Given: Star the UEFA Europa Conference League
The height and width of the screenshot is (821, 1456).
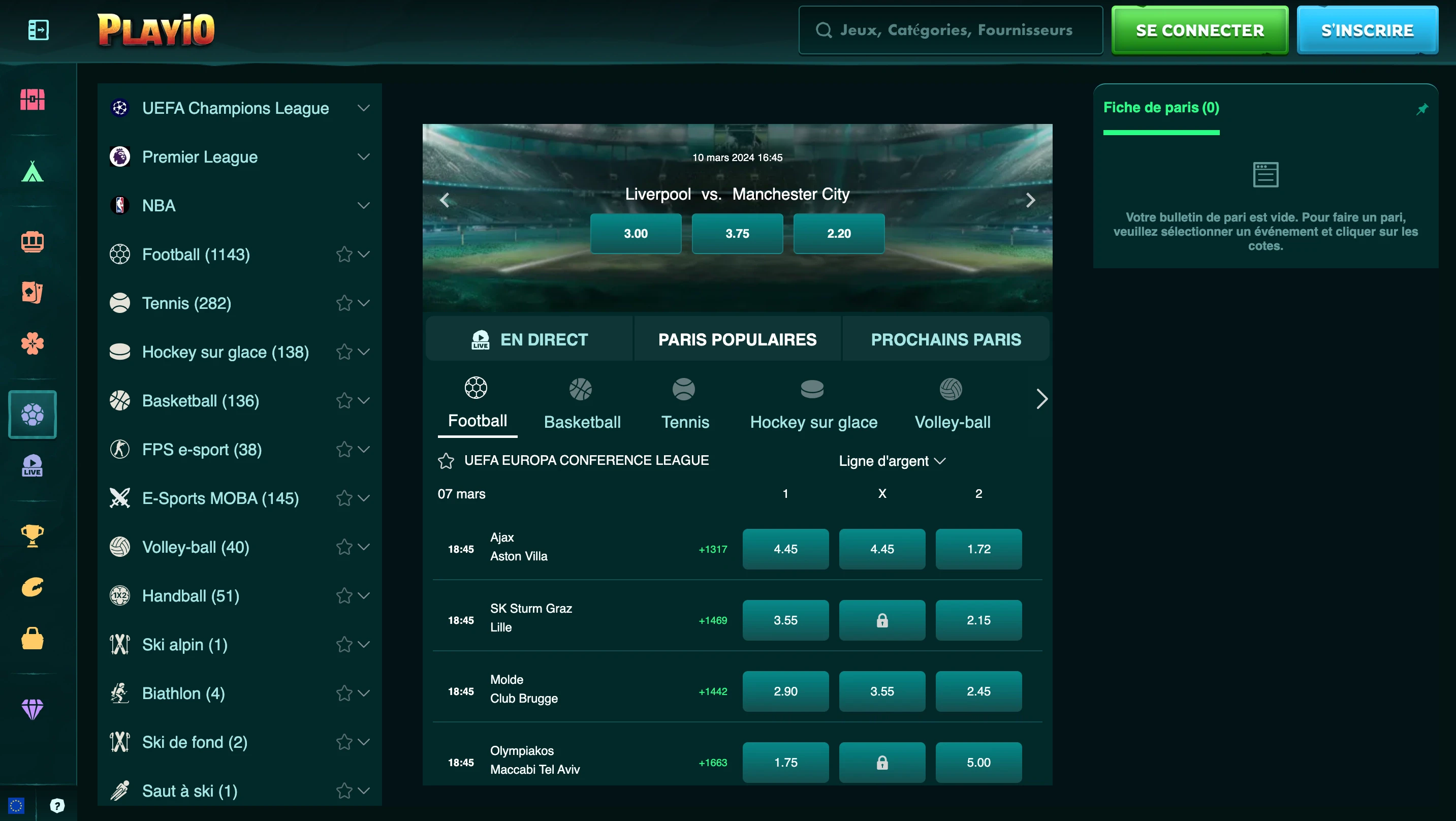Looking at the screenshot, I should click(x=446, y=461).
